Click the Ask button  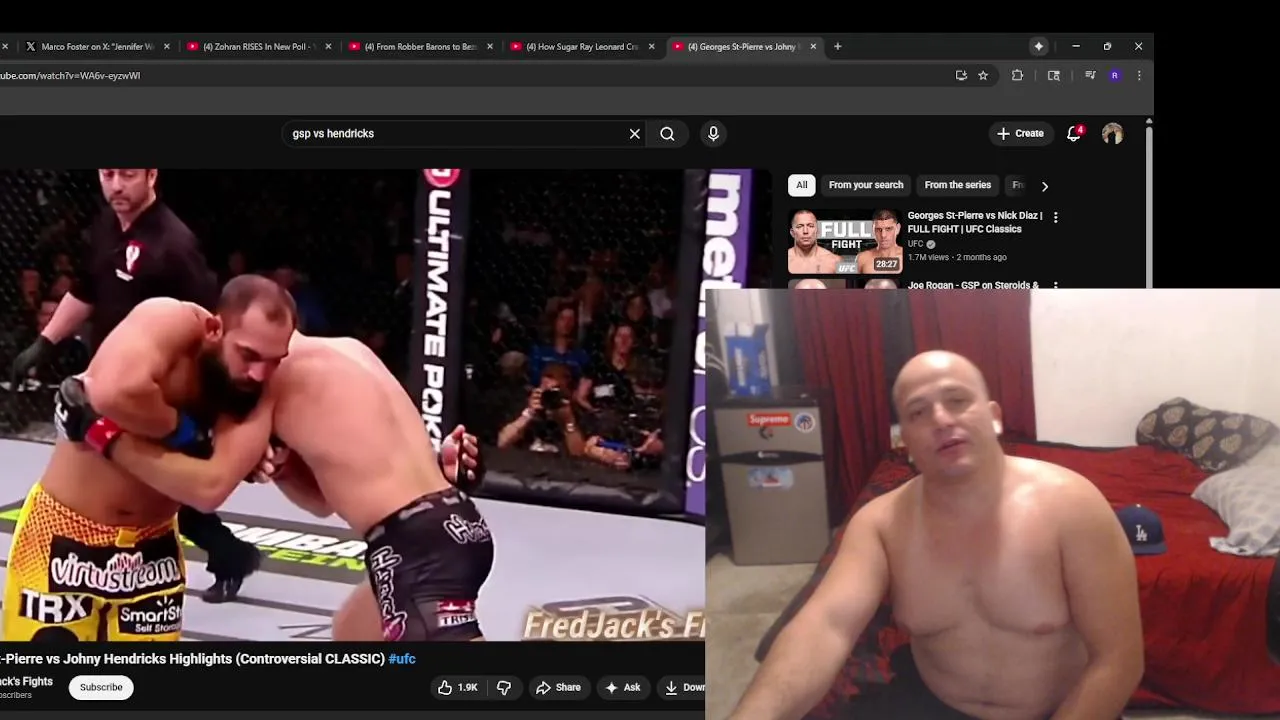(x=623, y=687)
